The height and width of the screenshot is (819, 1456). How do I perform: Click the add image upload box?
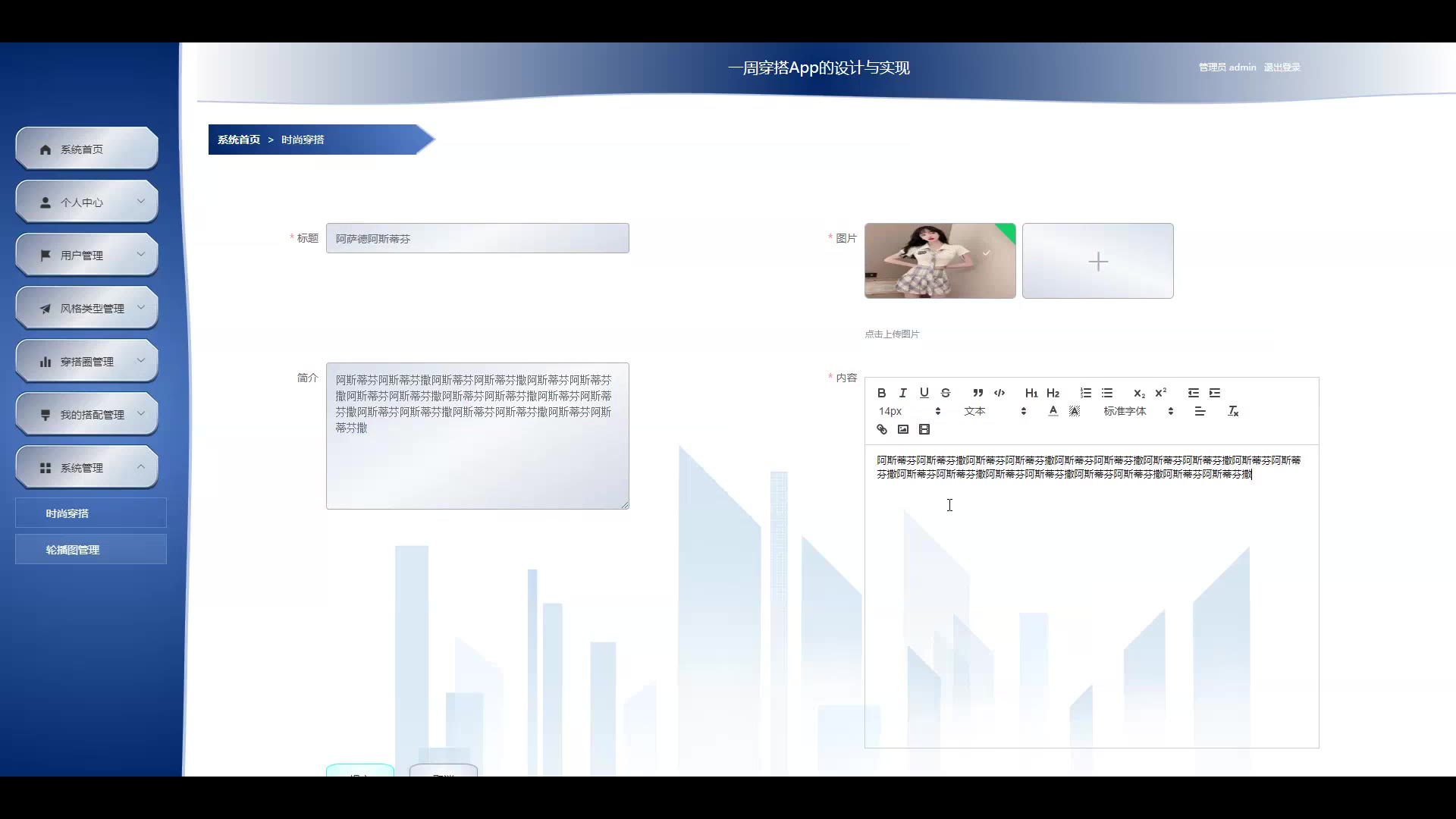tap(1097, 261)
